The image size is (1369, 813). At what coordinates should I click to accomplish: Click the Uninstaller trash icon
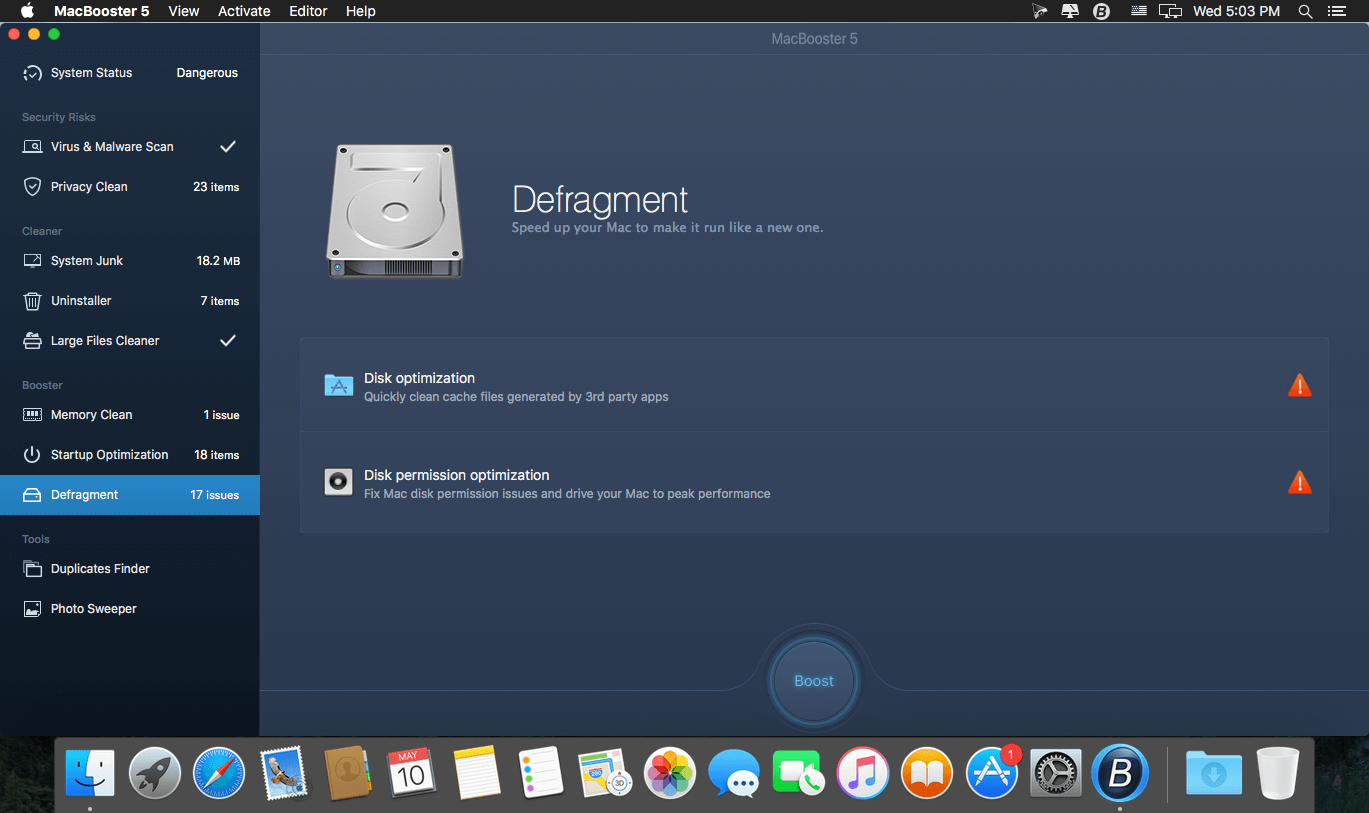click(x=33, y=301)
